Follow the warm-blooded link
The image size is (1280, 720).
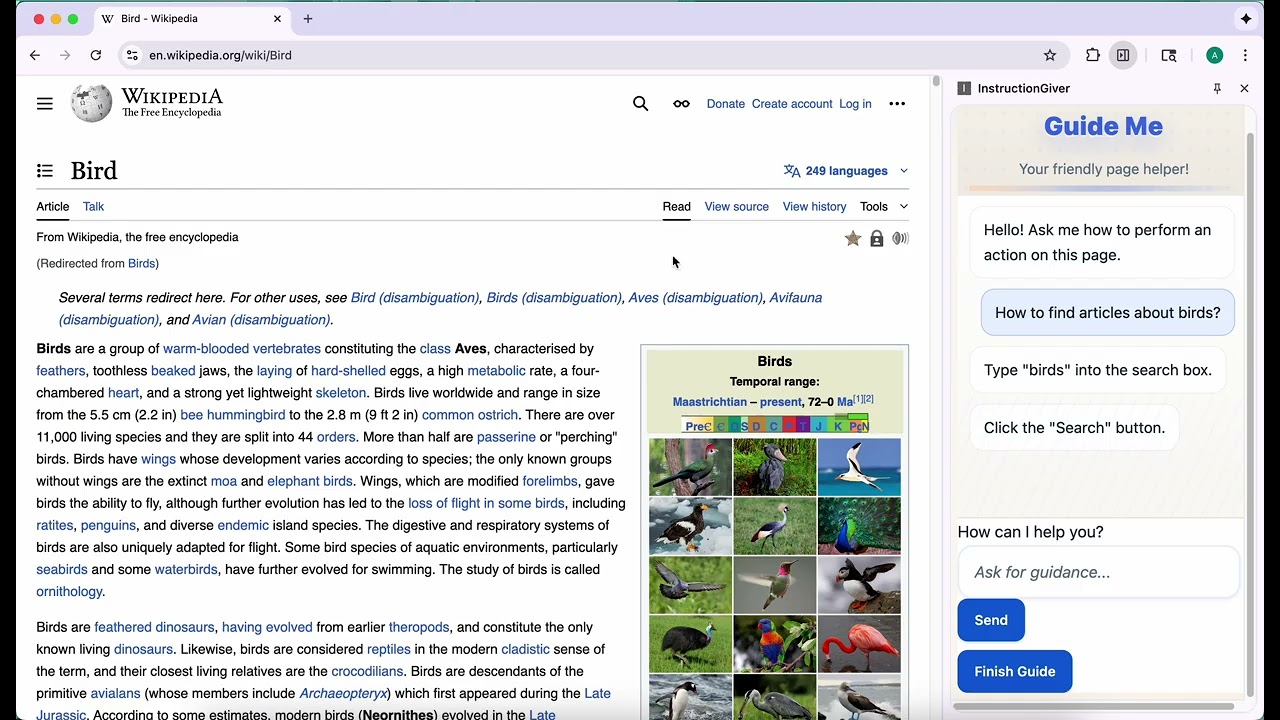coord(206,349)
